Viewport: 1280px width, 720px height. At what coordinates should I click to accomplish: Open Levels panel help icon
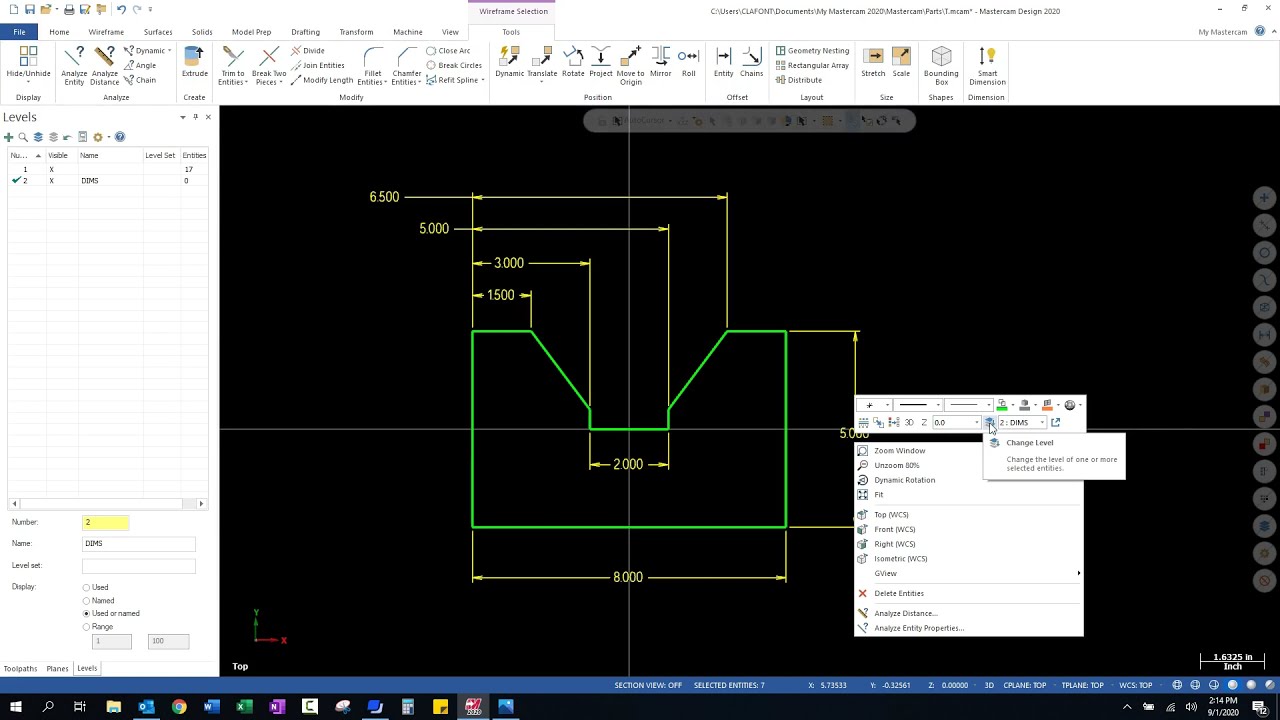(x=119, y=137)
